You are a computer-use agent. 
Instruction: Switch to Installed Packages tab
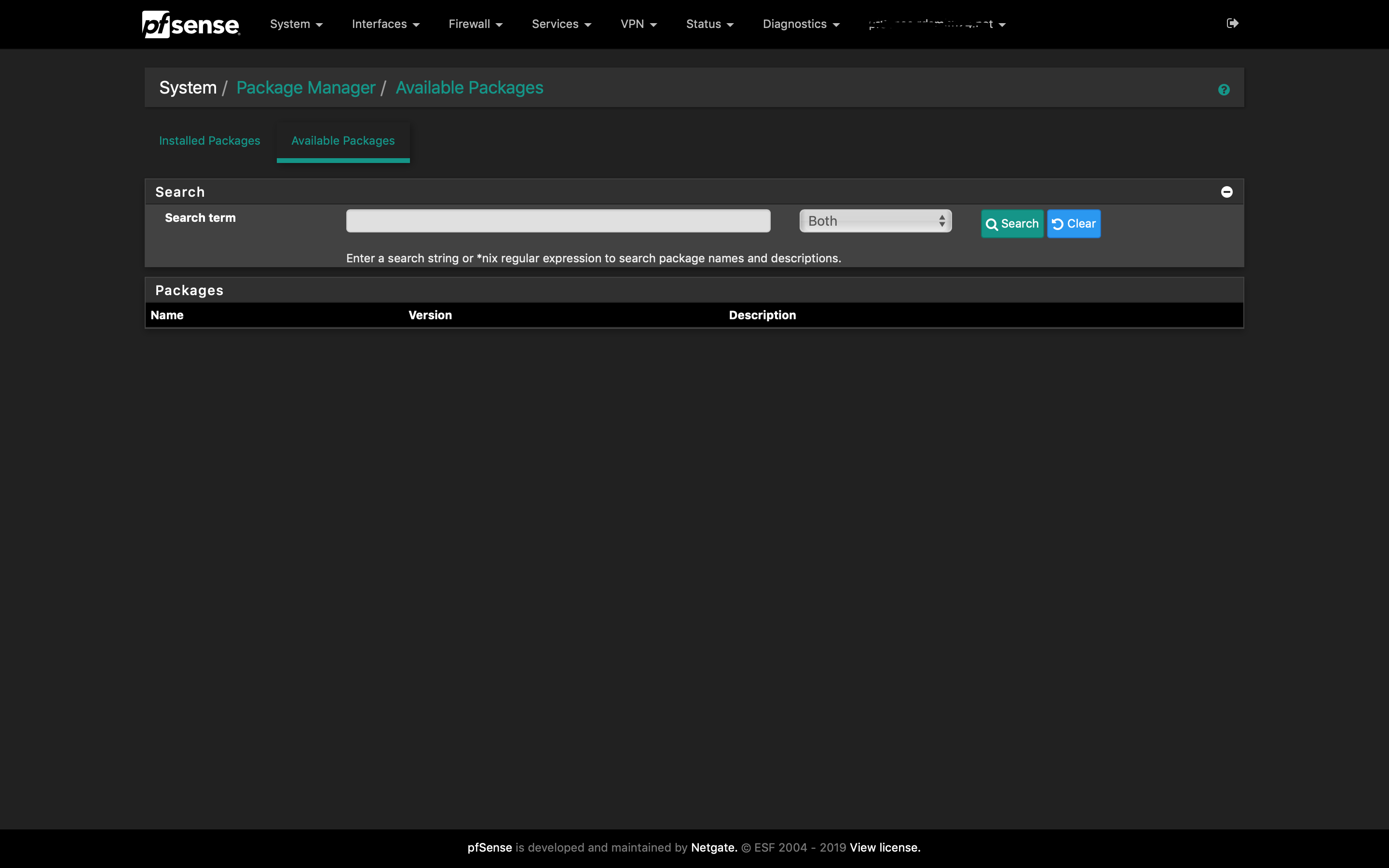(209, 141)
